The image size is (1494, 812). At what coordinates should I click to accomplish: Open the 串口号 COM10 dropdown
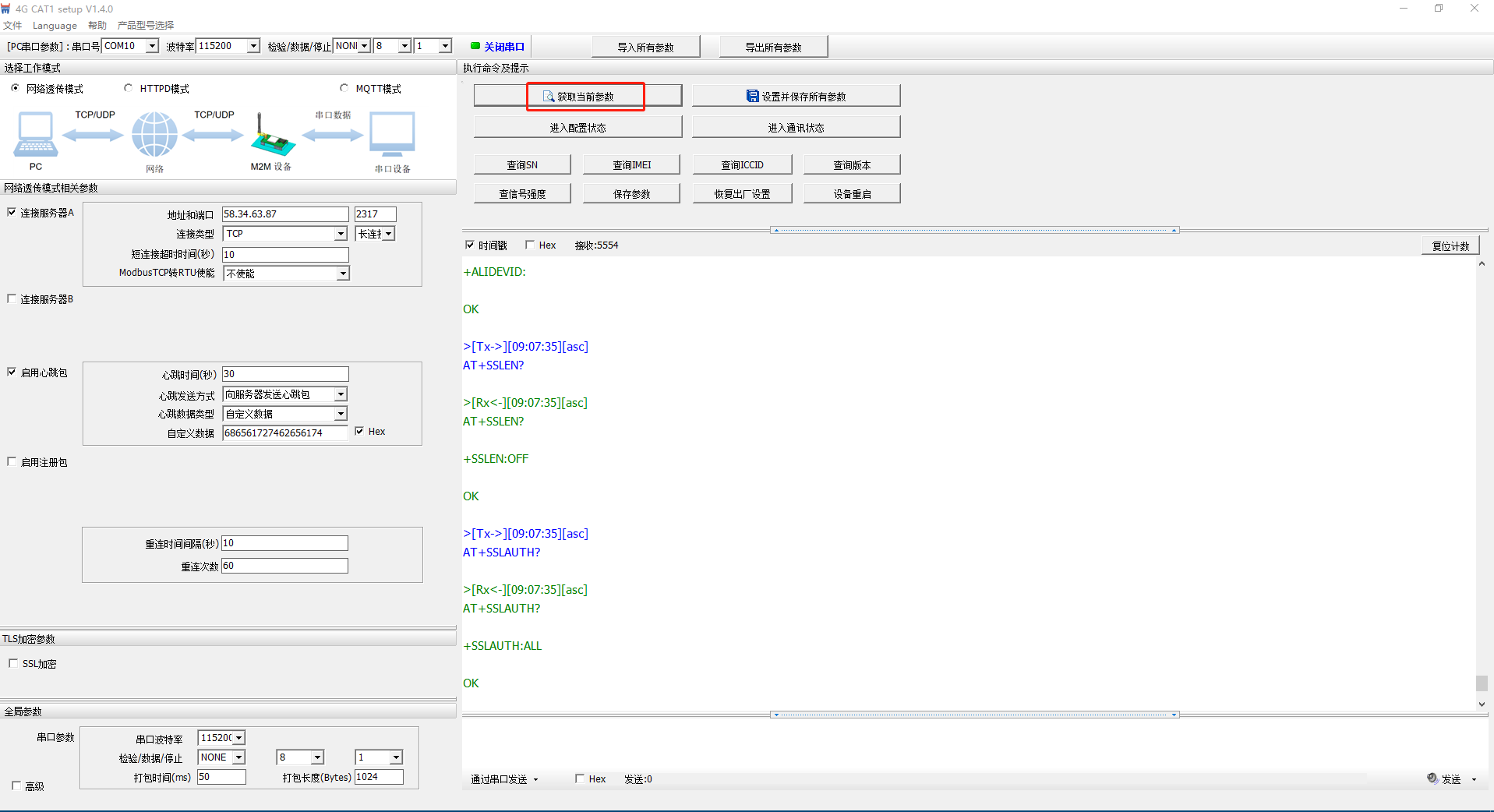pos(152,46)
